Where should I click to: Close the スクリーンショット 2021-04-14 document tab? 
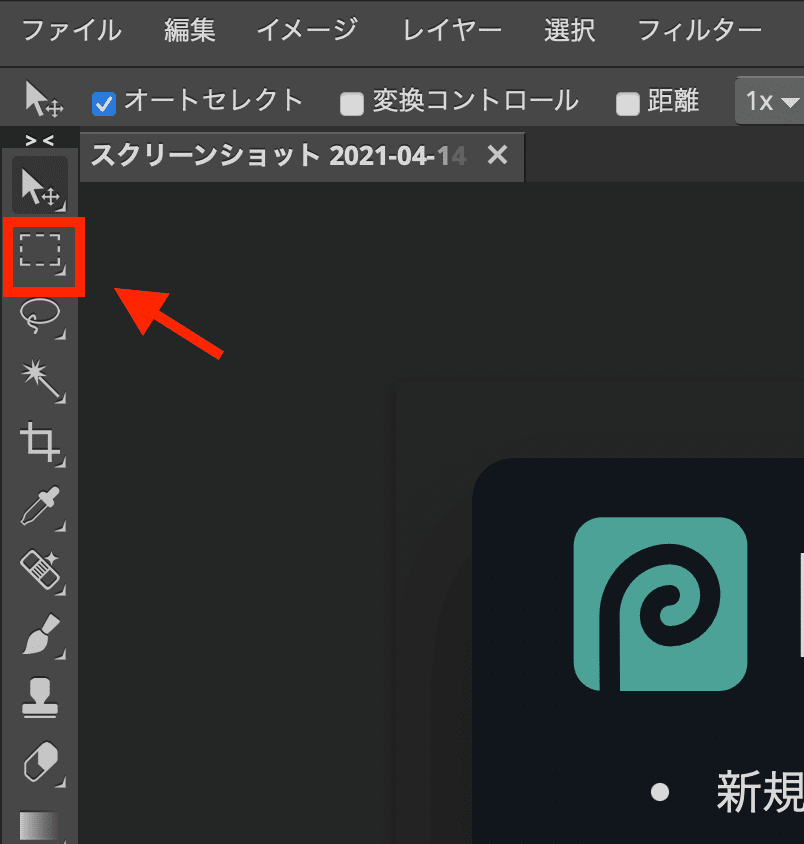(497, 156)
